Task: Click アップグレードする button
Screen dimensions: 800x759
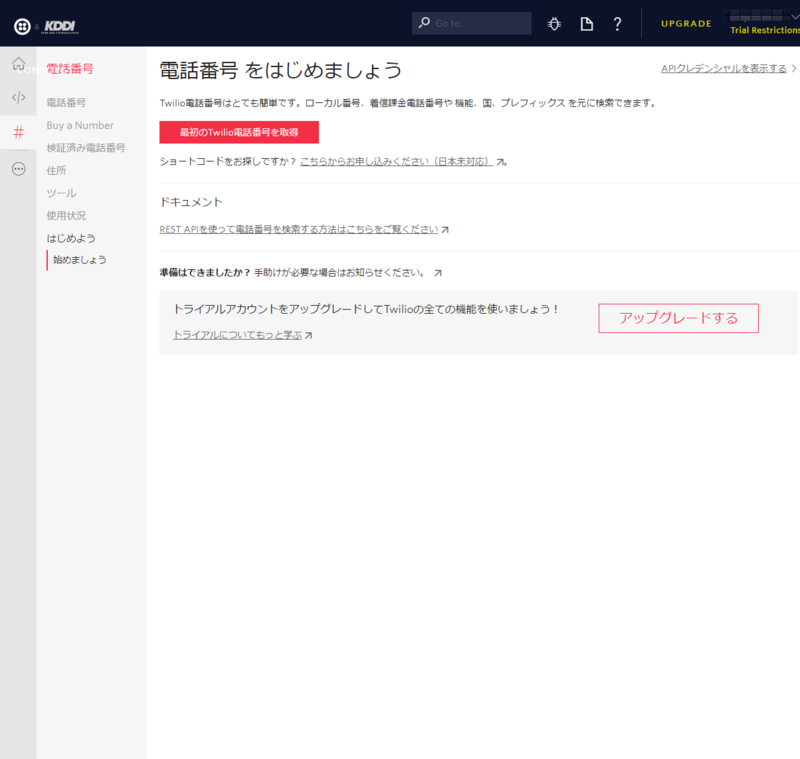Action: (679, 318)
